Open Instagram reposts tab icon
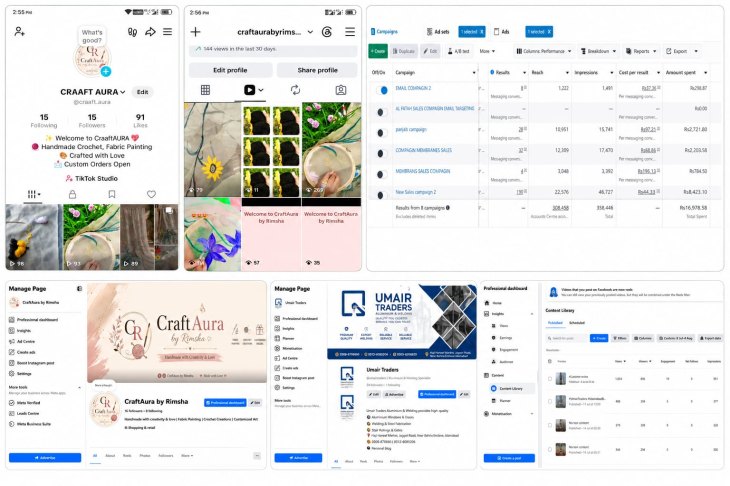730x486 pixels. (295, 90)
